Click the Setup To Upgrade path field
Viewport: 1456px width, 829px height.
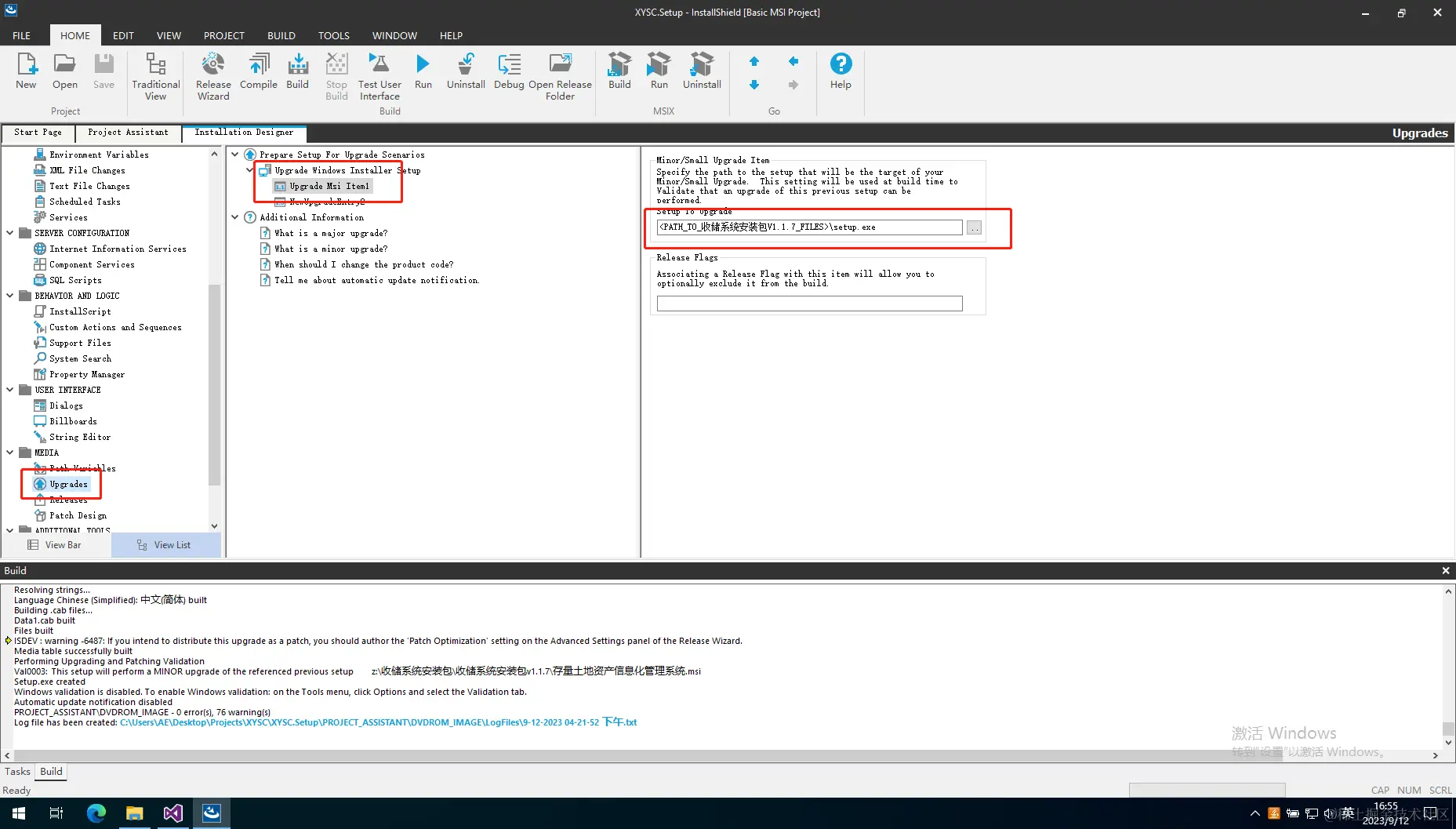(809, 227)
